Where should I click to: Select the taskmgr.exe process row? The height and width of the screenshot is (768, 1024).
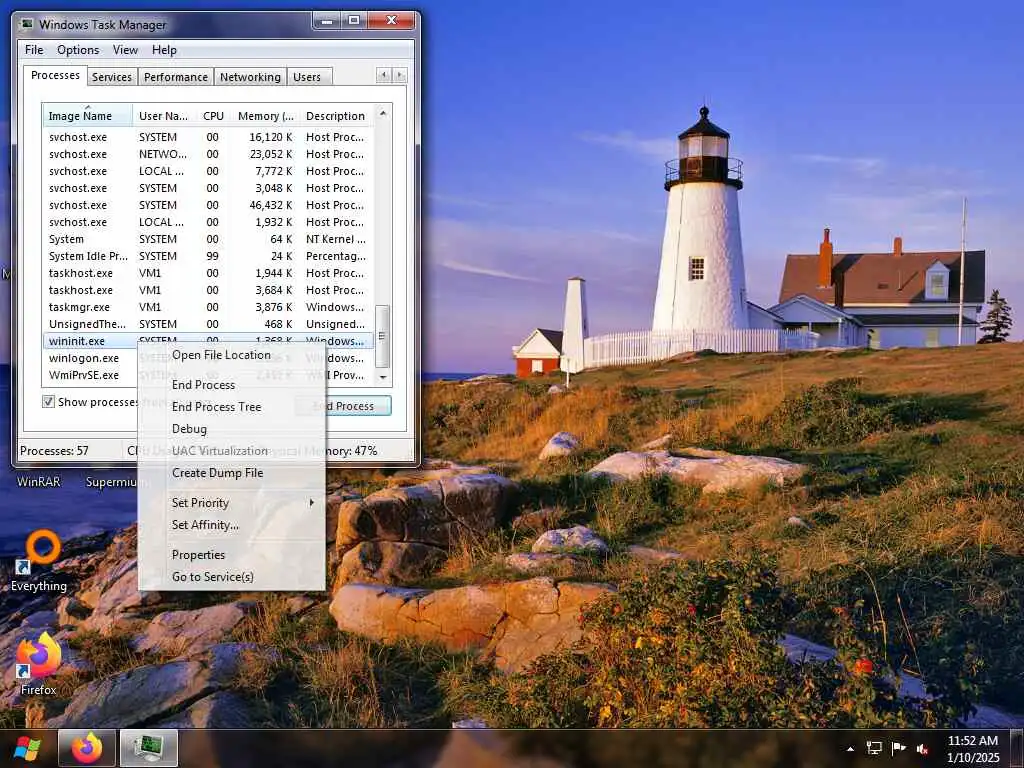pos(208,307)
